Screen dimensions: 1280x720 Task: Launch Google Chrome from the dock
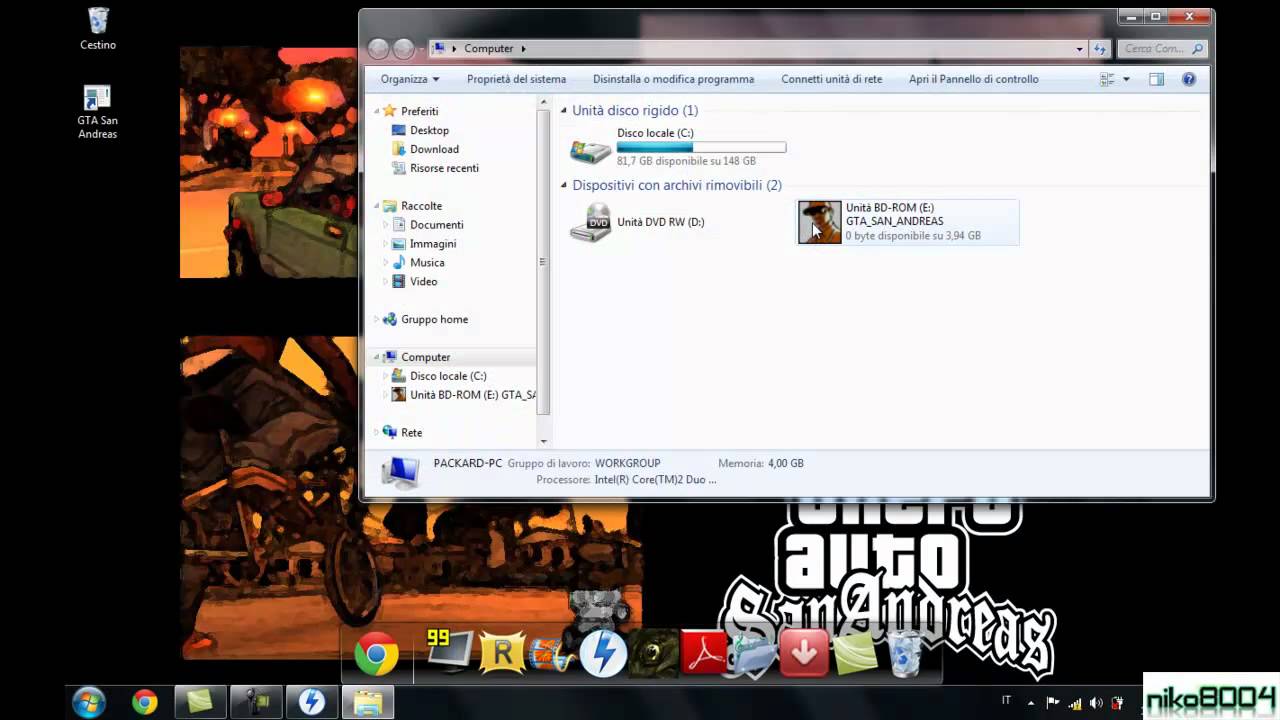click(x=376, y=655)
